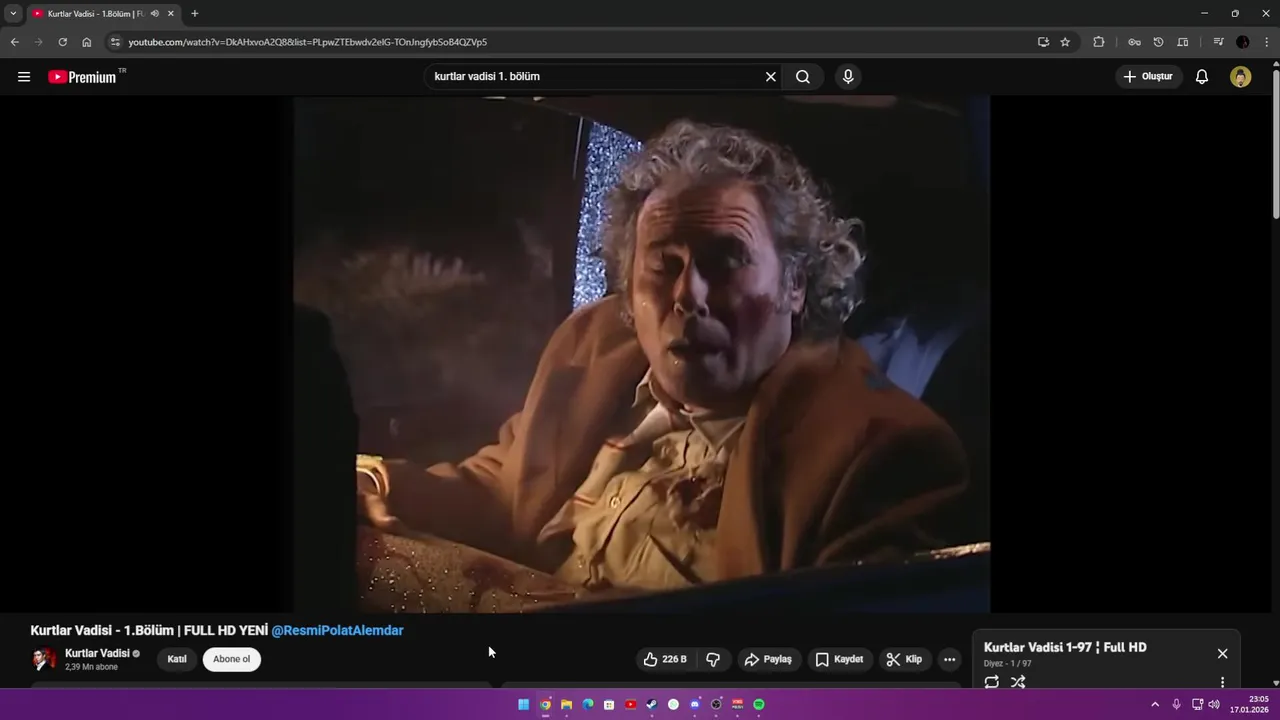Start voice search with the microphone icon
The image size is (1280, 720).
tap(848, 77)
